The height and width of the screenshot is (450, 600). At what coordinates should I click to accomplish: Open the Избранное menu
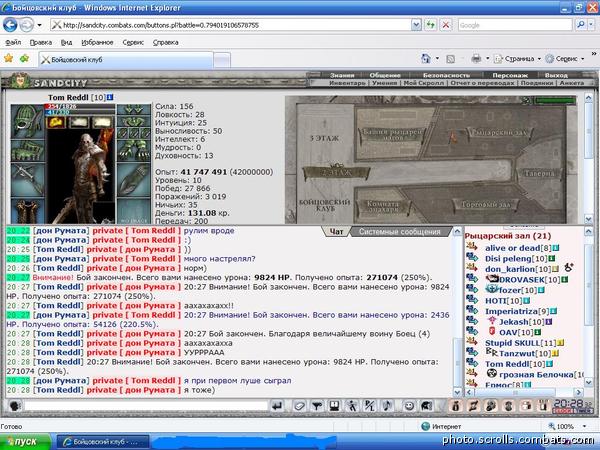pos(97,42)
